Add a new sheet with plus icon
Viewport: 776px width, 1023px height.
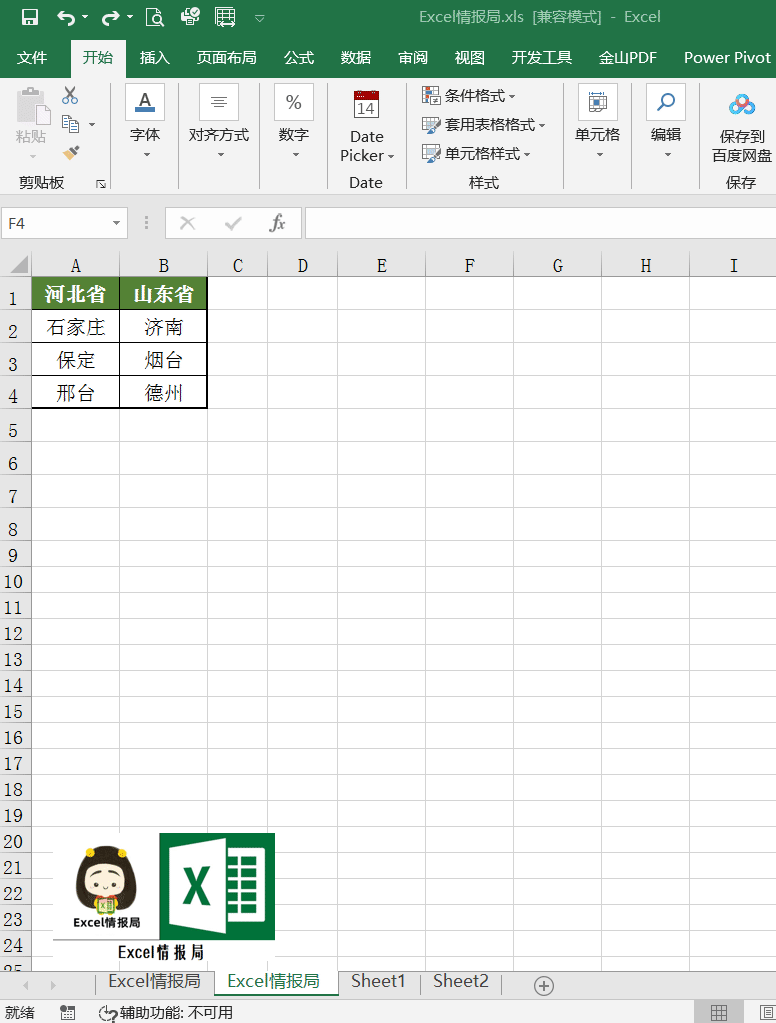click(544, 986)
